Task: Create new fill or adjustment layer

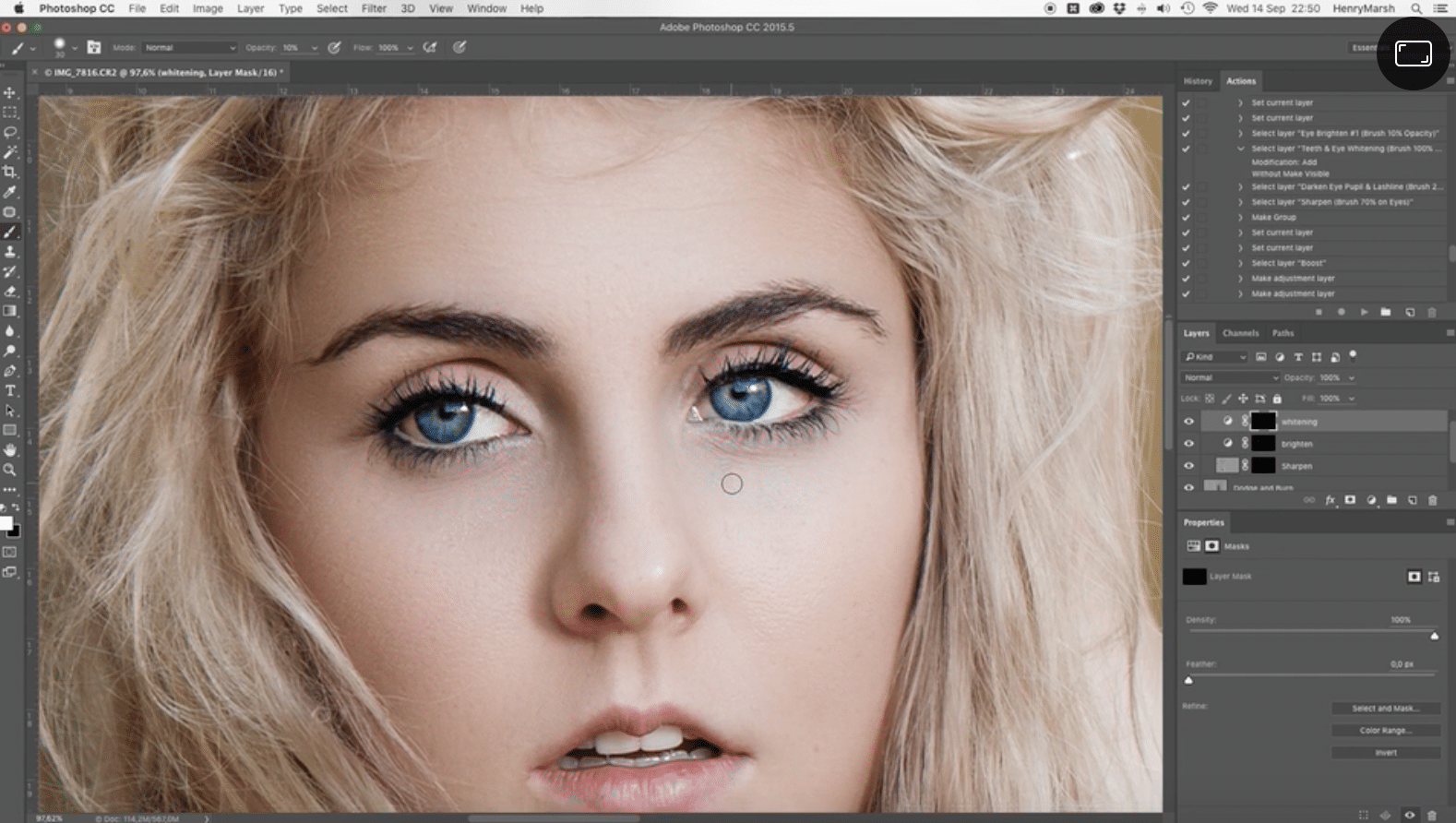Action: point(1371,500)
